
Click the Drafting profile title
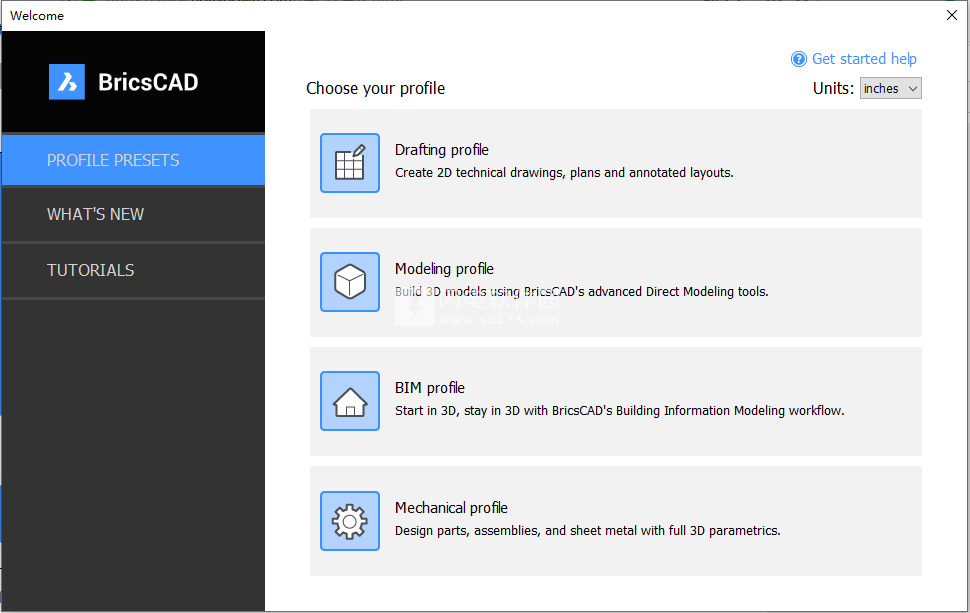coord(442,150)
